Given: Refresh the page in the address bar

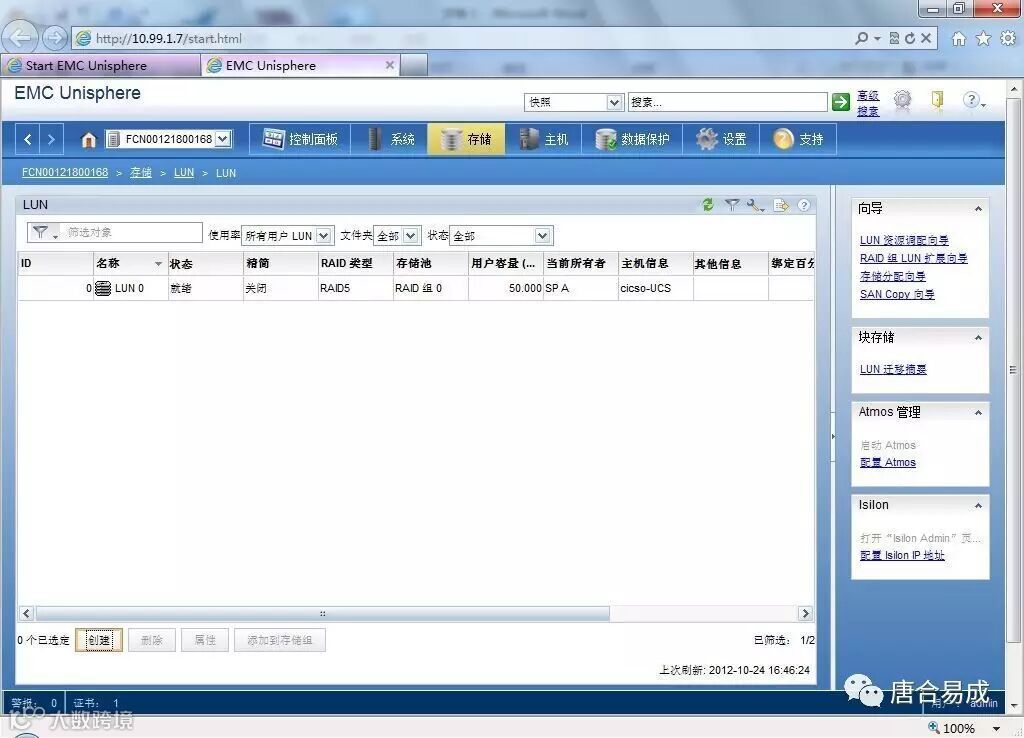Looking at the screenshot, I should 910,39.
